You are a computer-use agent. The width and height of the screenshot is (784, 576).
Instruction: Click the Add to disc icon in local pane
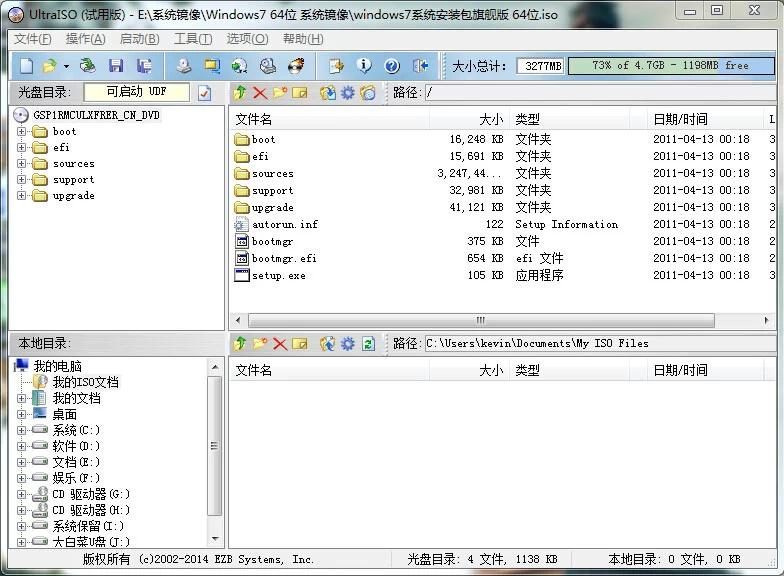coord(328,344)
